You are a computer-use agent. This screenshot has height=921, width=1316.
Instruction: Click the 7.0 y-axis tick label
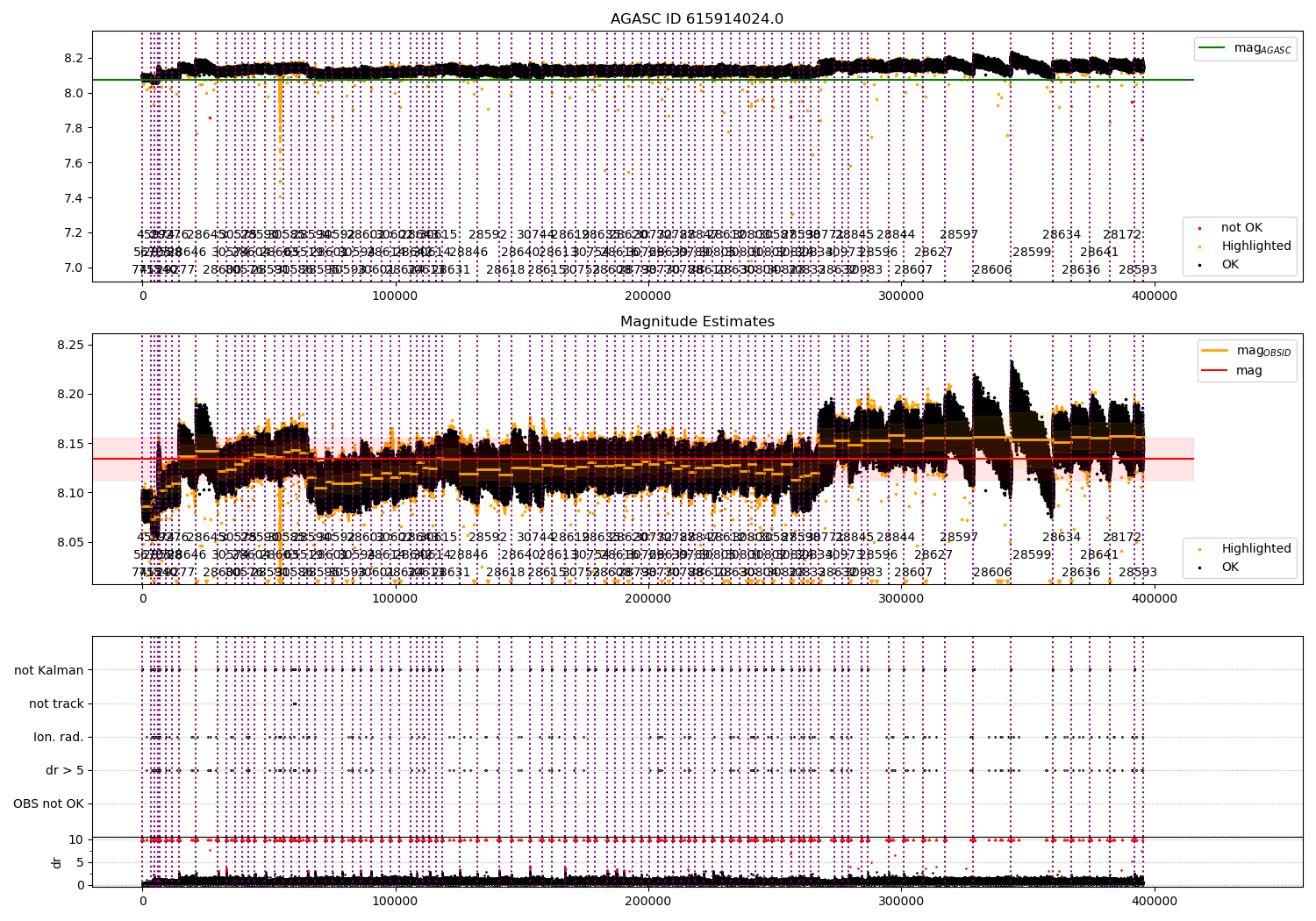[73, 268]
